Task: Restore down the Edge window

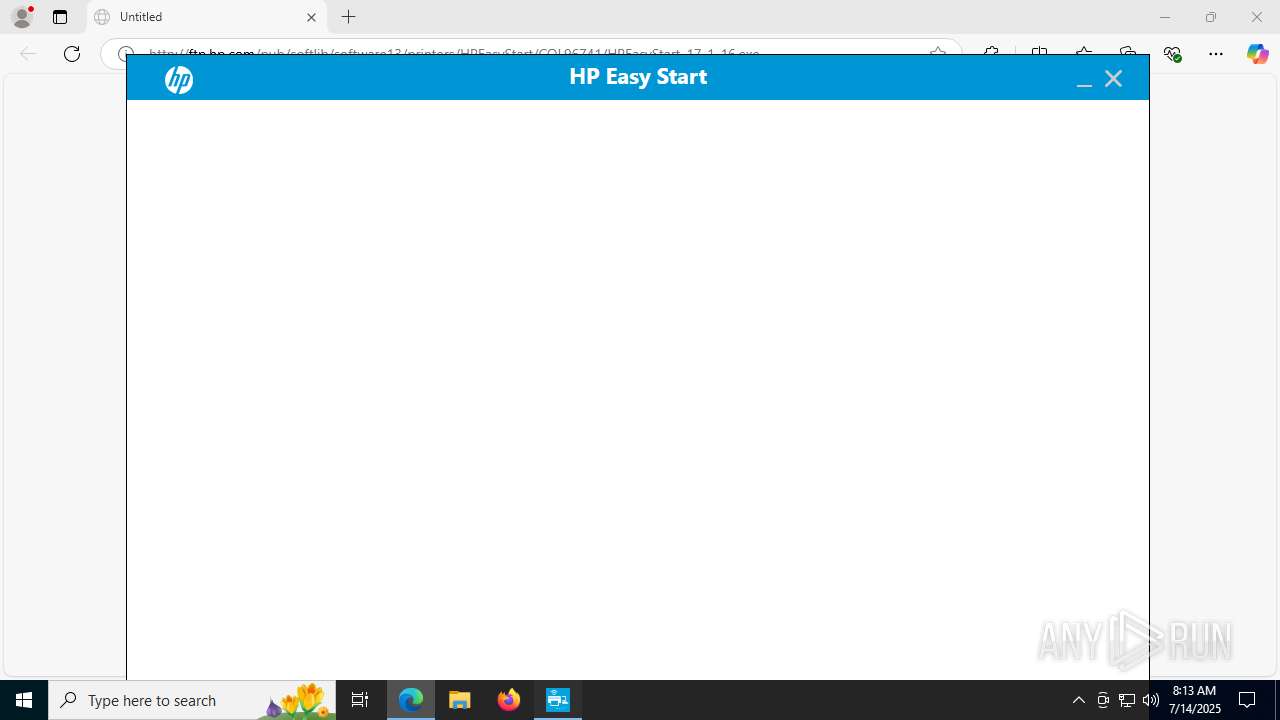Action: [x=1210, y=17]
